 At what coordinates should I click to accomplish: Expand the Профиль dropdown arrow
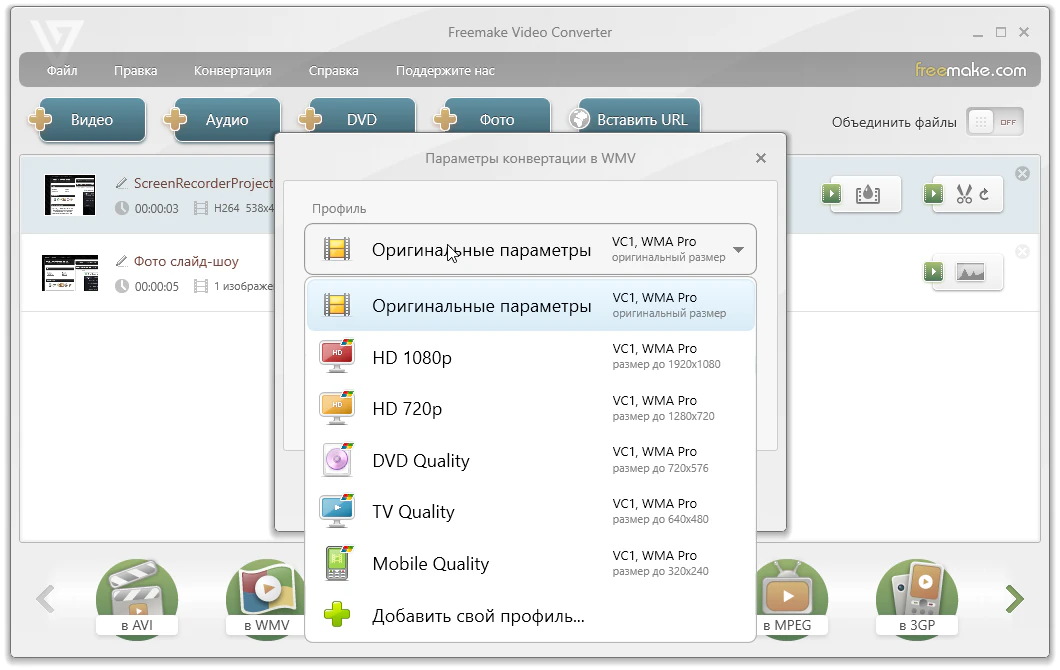[738, 250]
